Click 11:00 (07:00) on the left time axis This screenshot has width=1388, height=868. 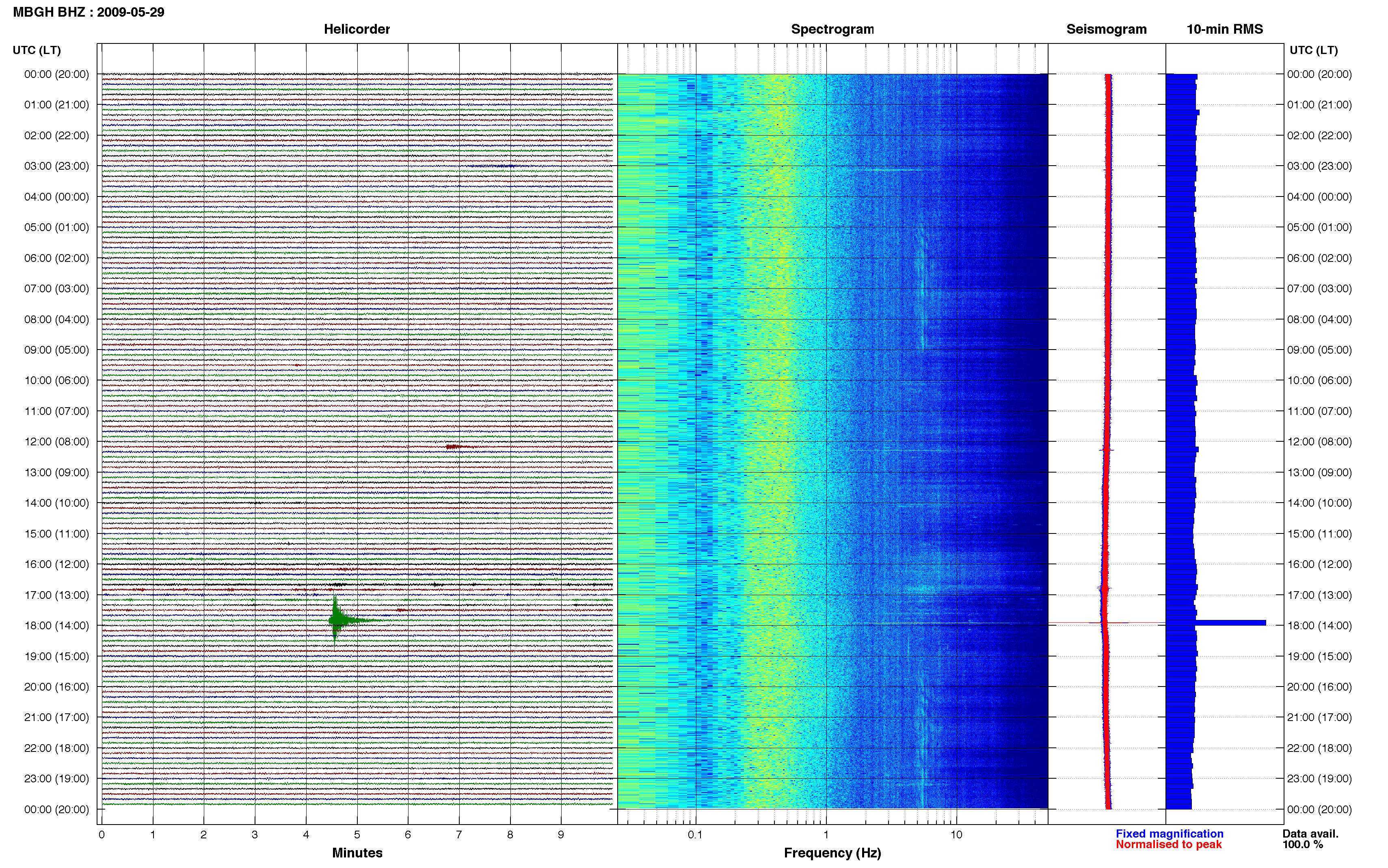point(57,411)
